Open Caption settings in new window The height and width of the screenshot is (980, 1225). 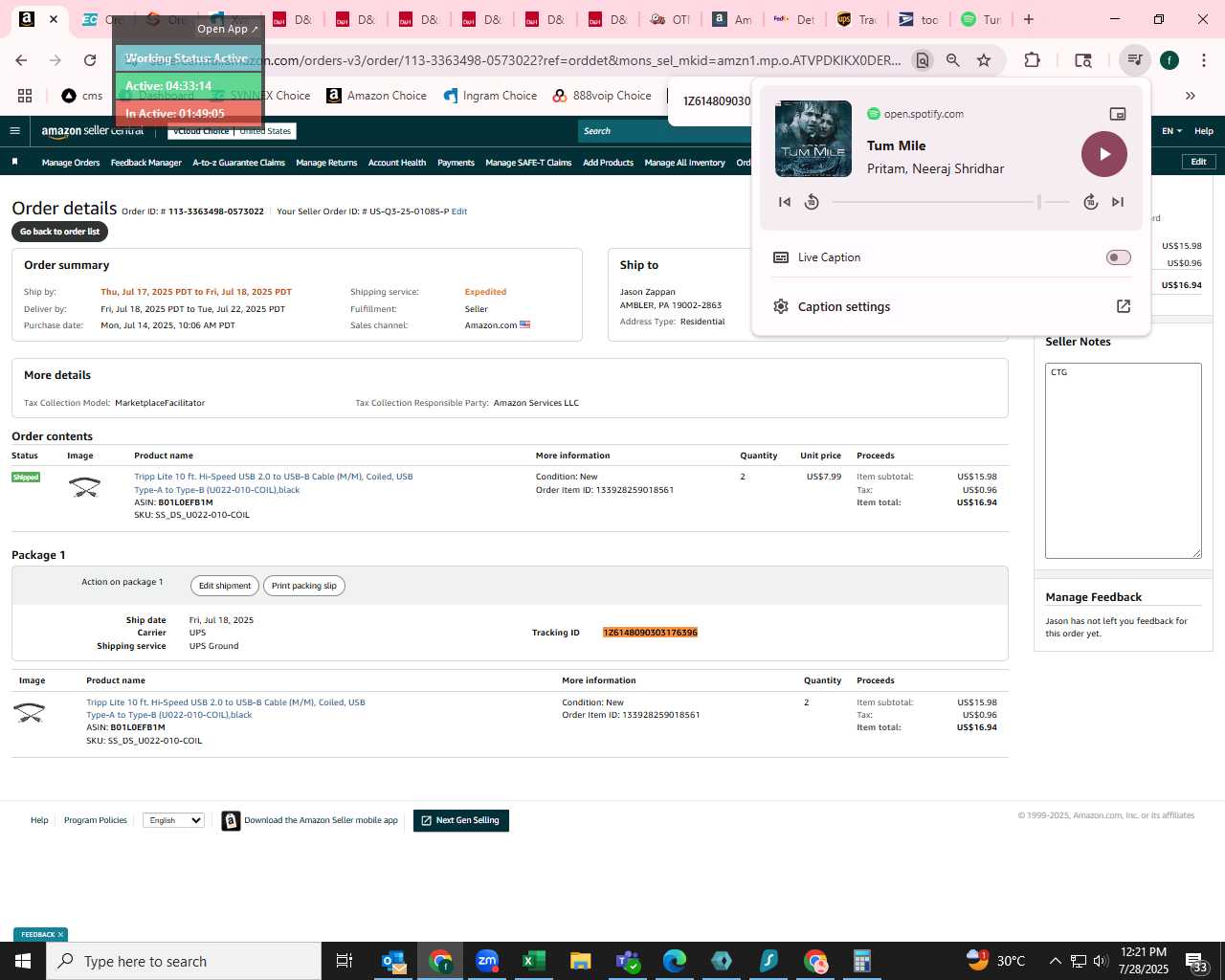pyautogui.click(x=1124, y=306)
